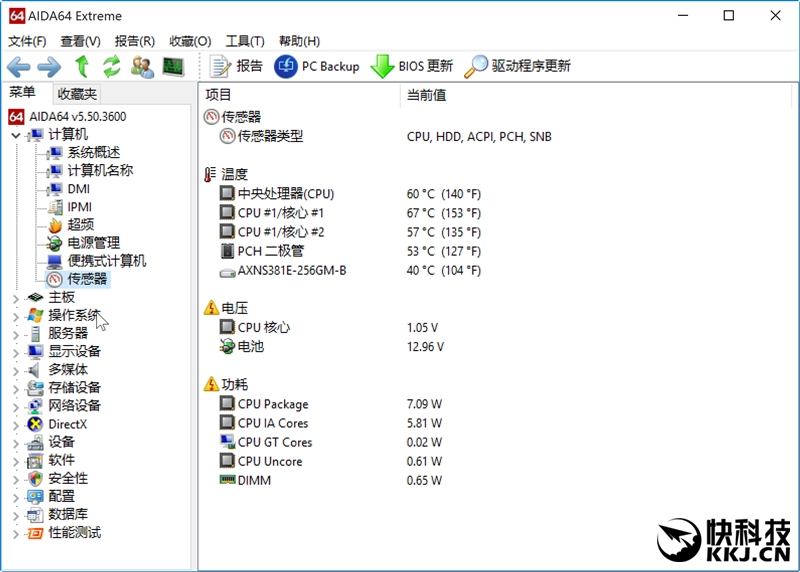The width and height of the screenshot is (800, 572).
Task: Click the Forward navigation arrow
Action: 49,67
